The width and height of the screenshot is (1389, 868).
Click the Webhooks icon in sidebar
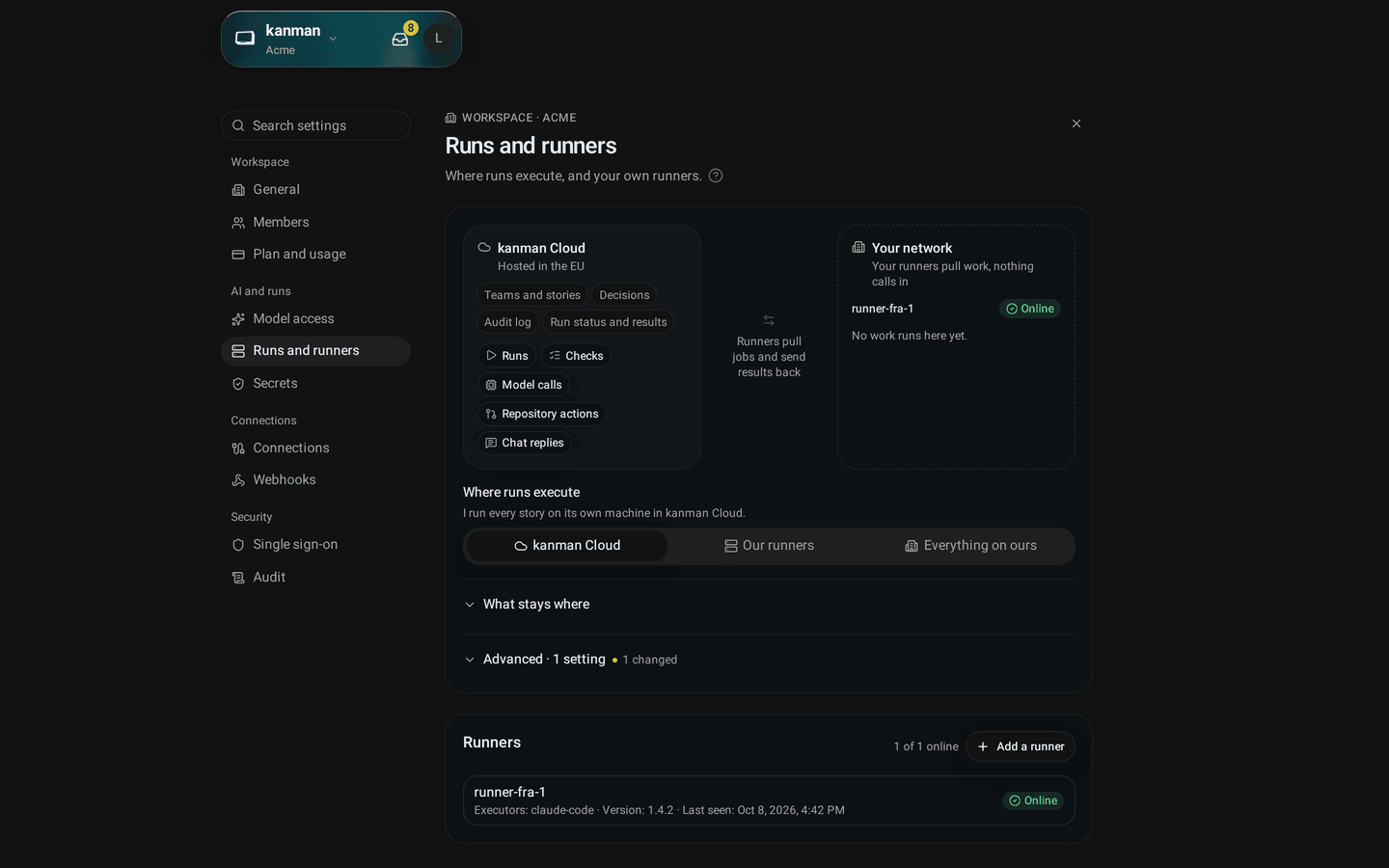click(x=238, y=480)
